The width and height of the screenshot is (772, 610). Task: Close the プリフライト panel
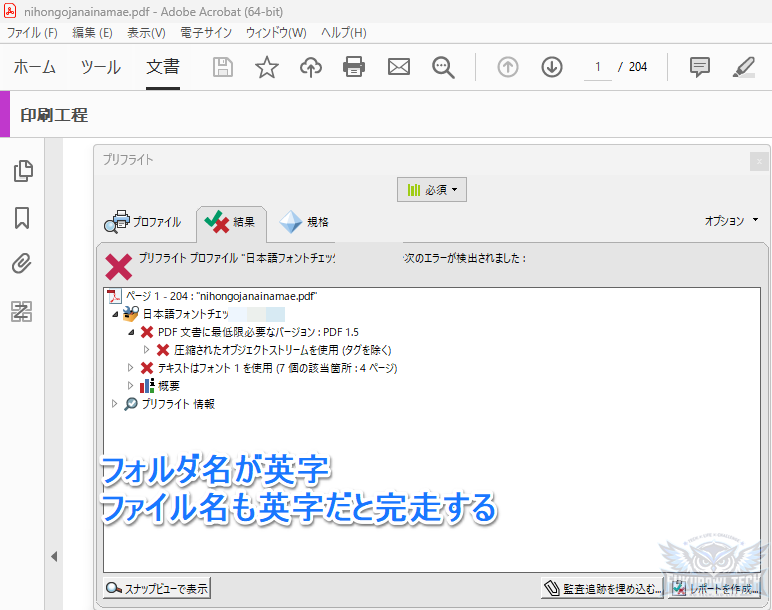[759, 161]
